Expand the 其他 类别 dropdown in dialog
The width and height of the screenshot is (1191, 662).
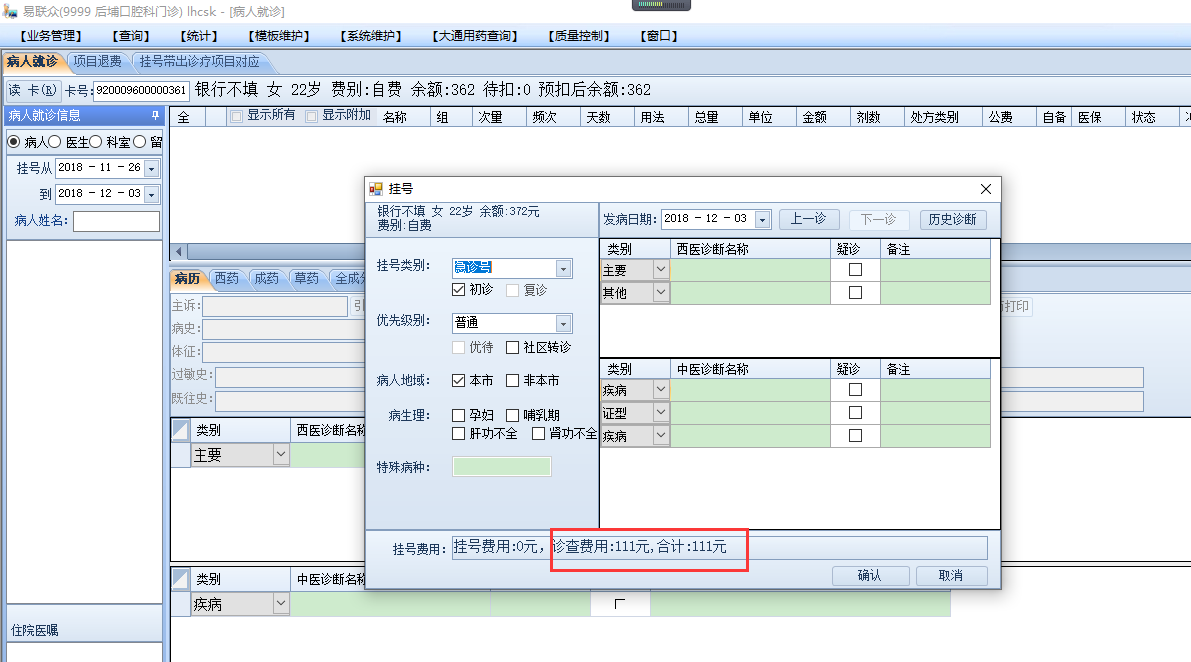(x=661, y=292)
